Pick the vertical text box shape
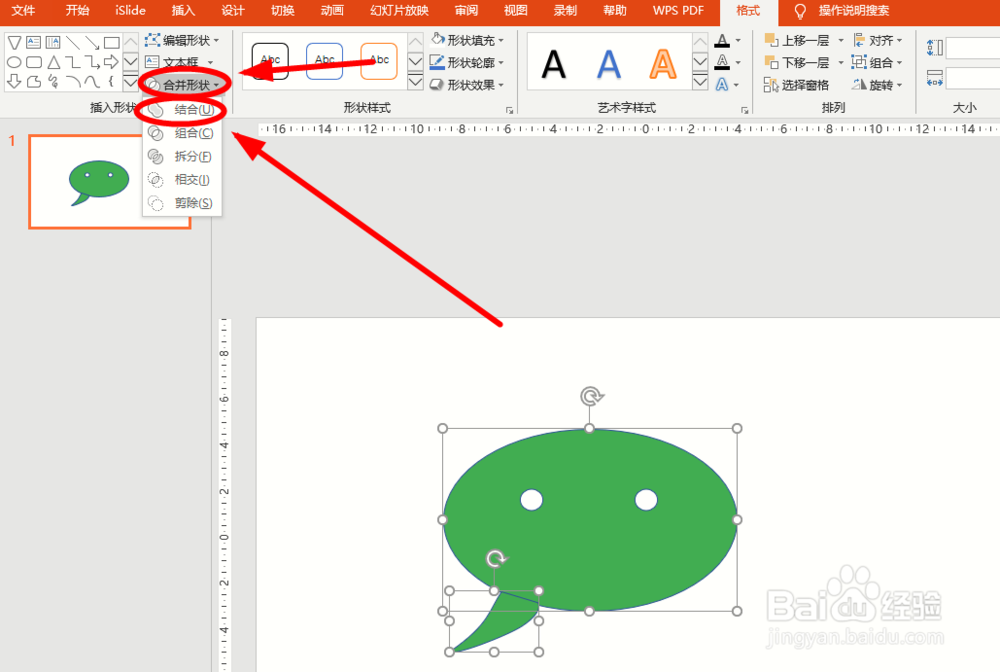1000x672 pixels. pos(53,43)
